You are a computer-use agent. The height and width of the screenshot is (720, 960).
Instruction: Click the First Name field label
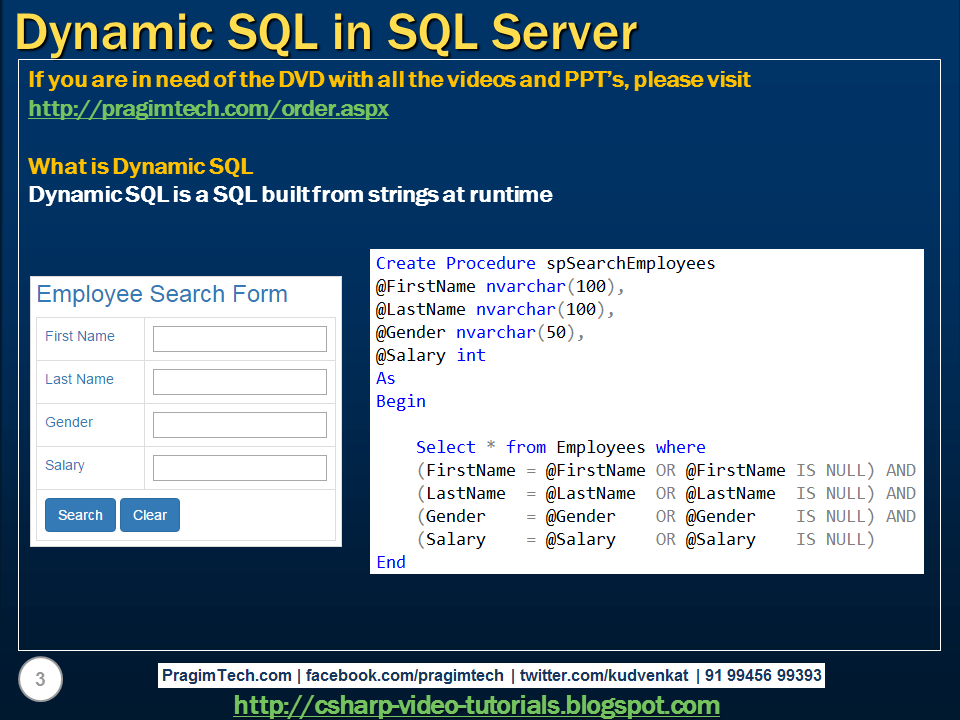[77, 337]
